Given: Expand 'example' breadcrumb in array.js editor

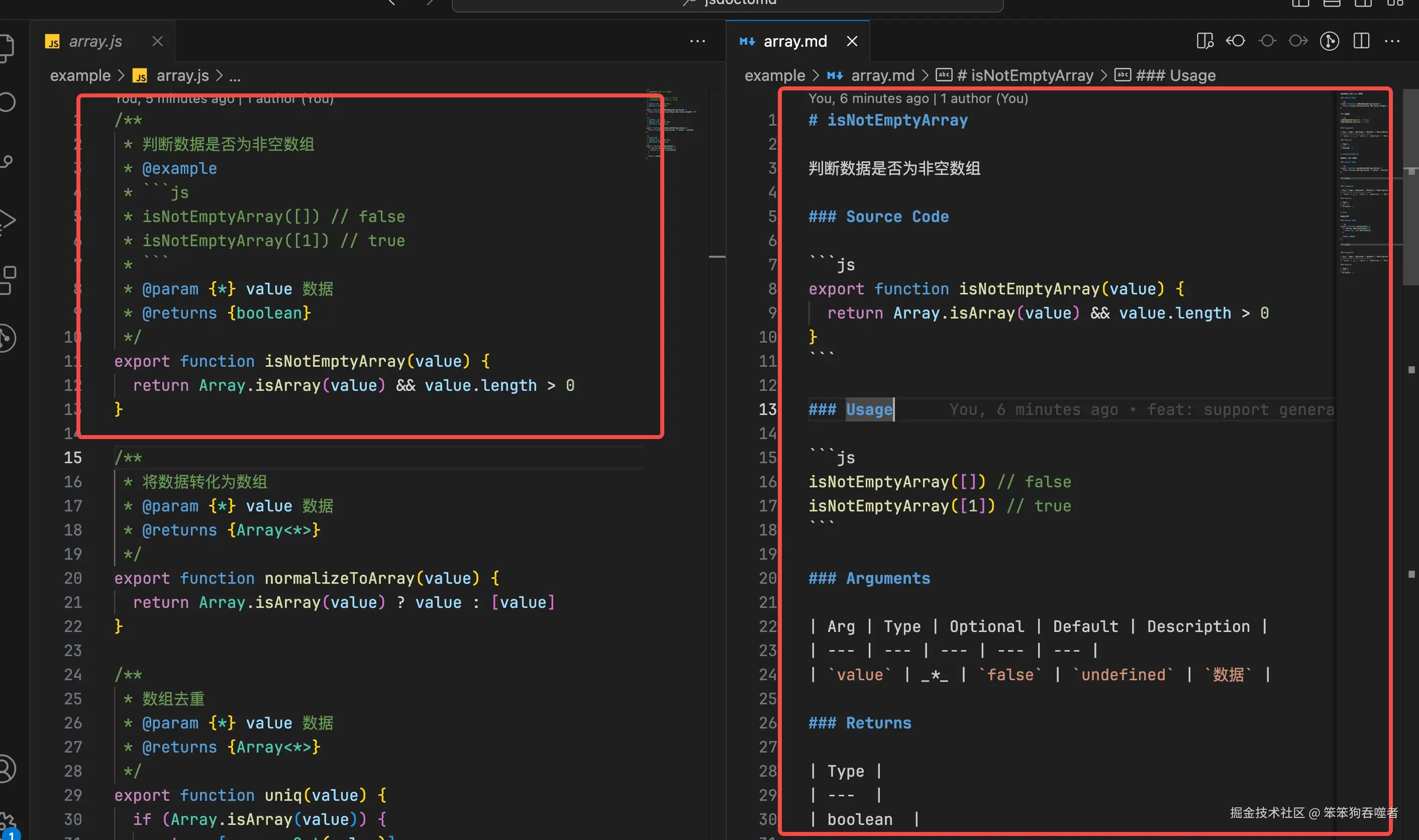Looking at the screenshot, I should 80,75.
